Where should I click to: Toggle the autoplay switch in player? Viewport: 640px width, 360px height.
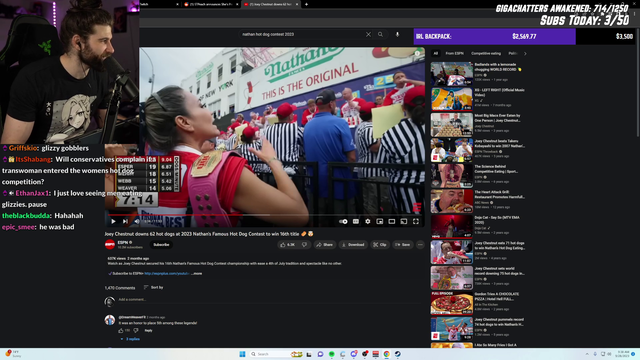coord(343,221)
